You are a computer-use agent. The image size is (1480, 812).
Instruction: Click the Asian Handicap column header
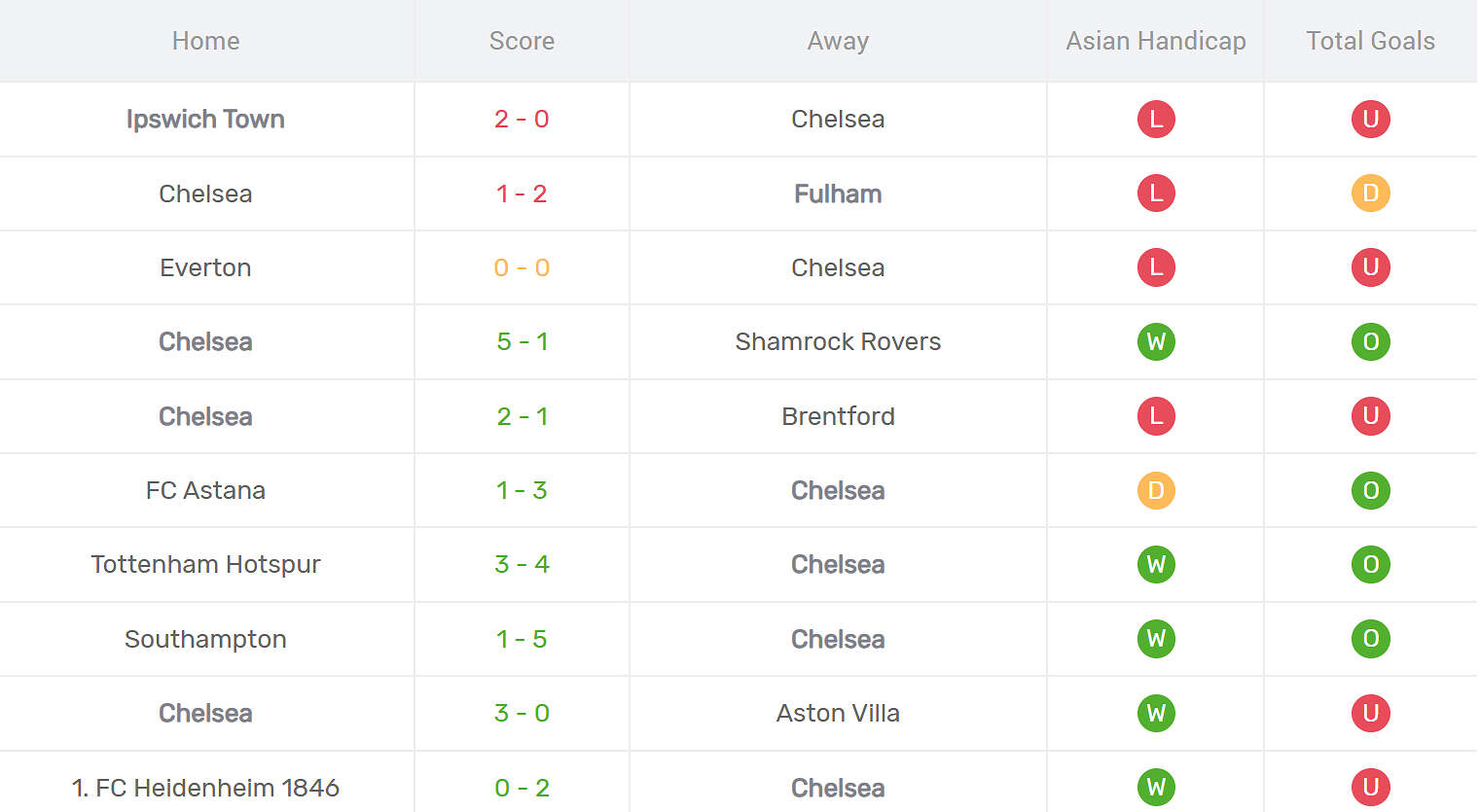click(1156, 41)
